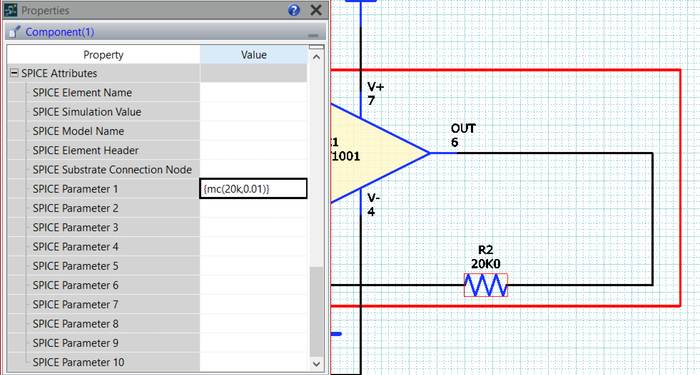Screen dimensions: 700x375
Task: Click the 20K0 resistor value label
Action: coord(485,264)
